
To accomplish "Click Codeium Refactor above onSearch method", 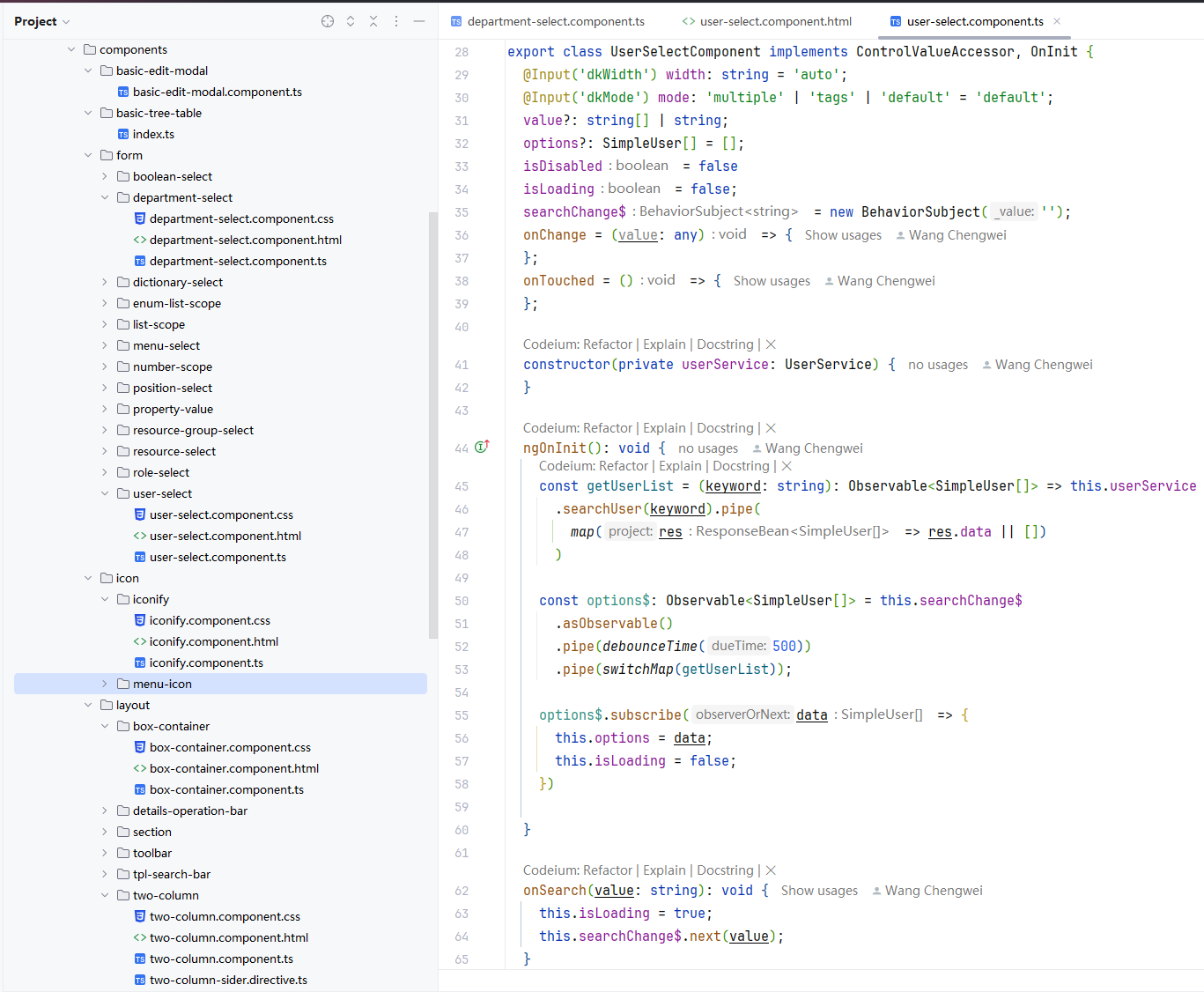I will coord(608,870).
